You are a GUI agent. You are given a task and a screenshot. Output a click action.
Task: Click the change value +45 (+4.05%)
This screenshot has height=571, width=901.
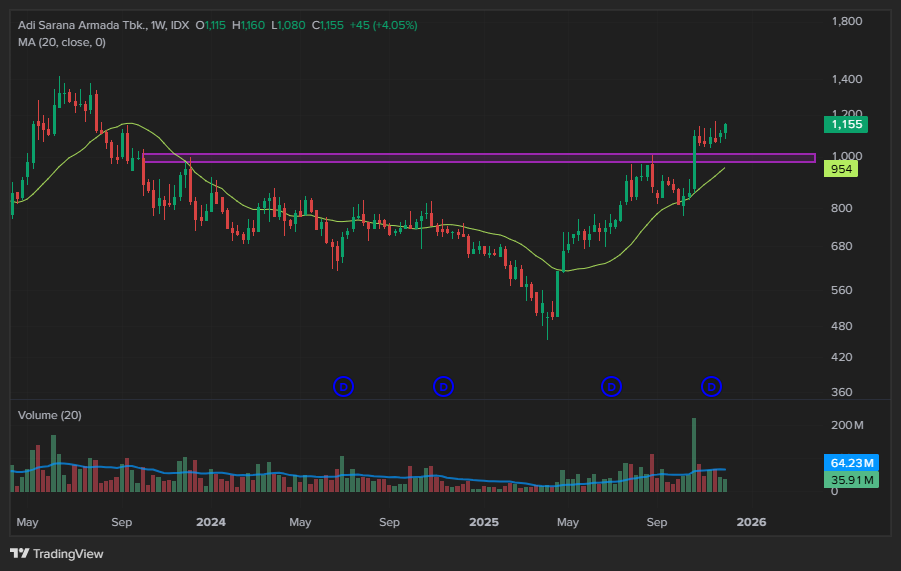point(383,25)
